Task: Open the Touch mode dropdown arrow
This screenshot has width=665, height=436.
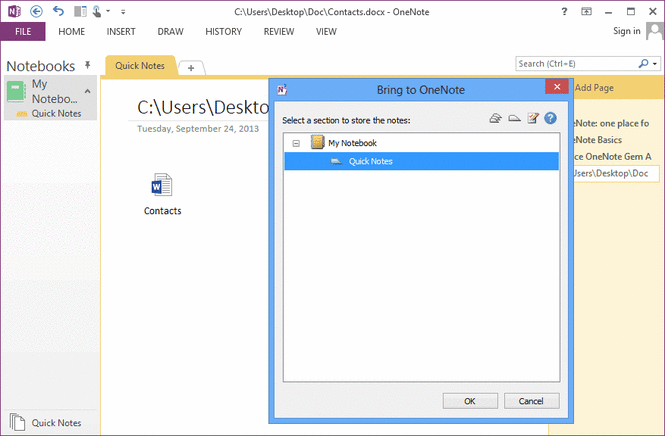Action: pos(108,11)
